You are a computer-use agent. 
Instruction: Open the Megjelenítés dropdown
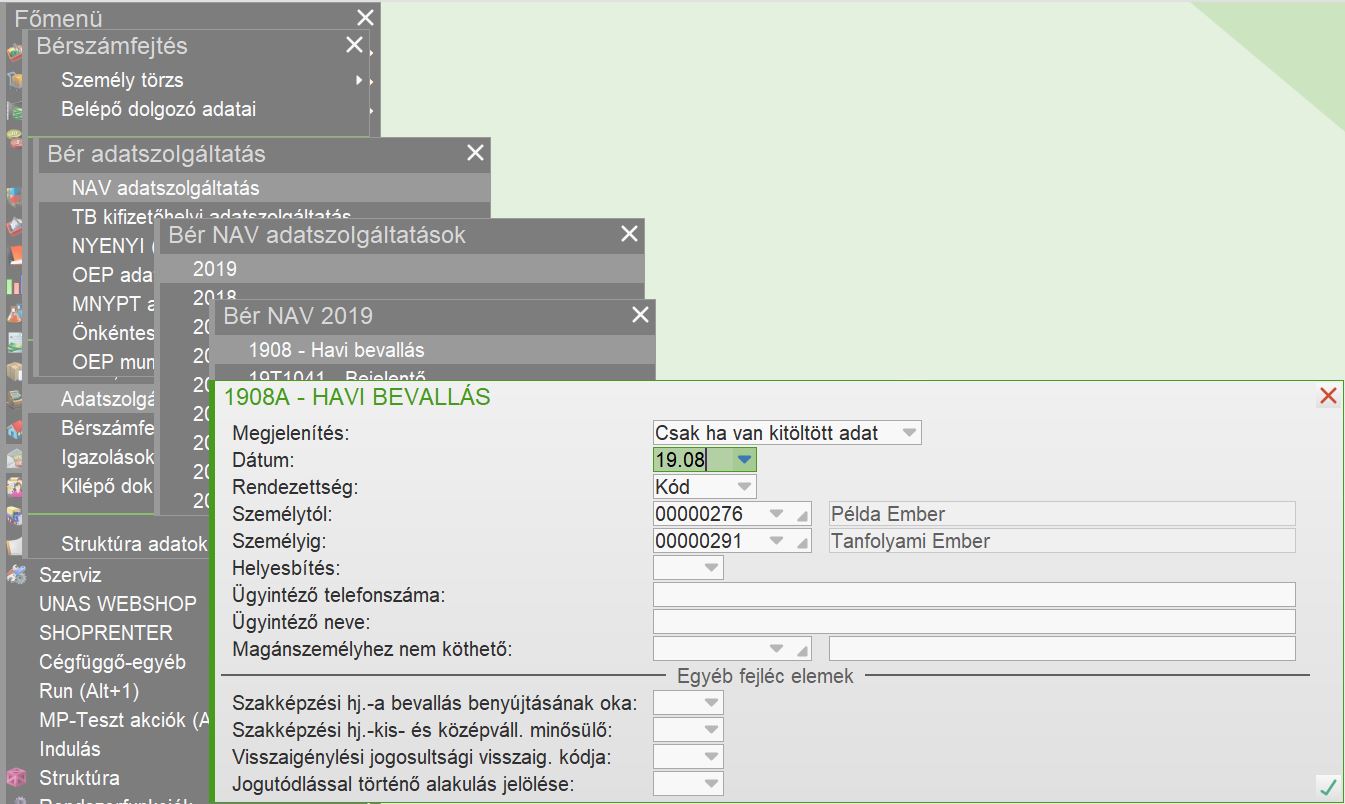(x=909, y=433)
